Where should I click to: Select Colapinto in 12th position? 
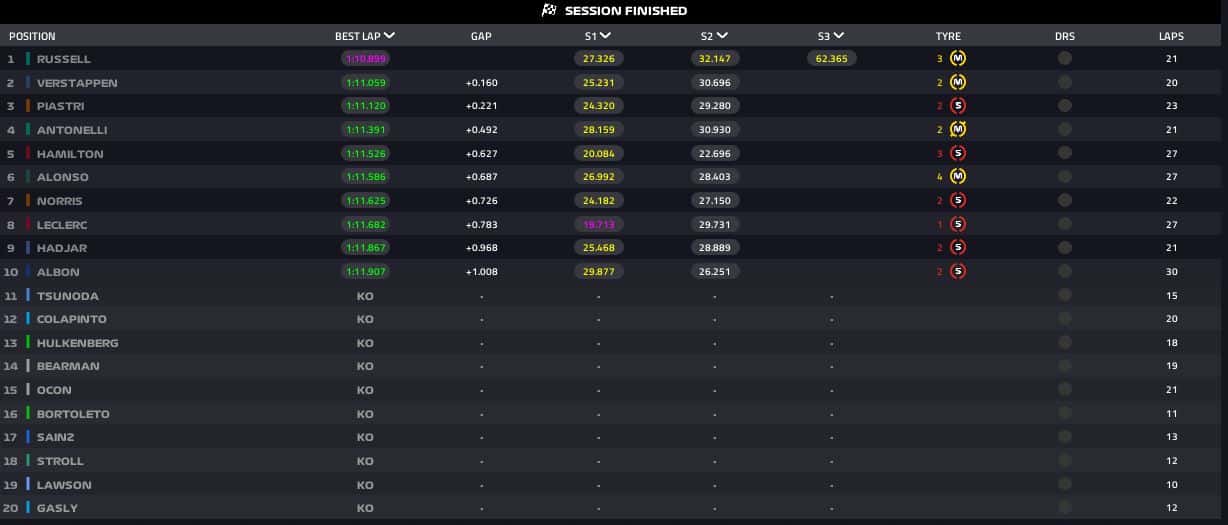[x=71, y=319]
